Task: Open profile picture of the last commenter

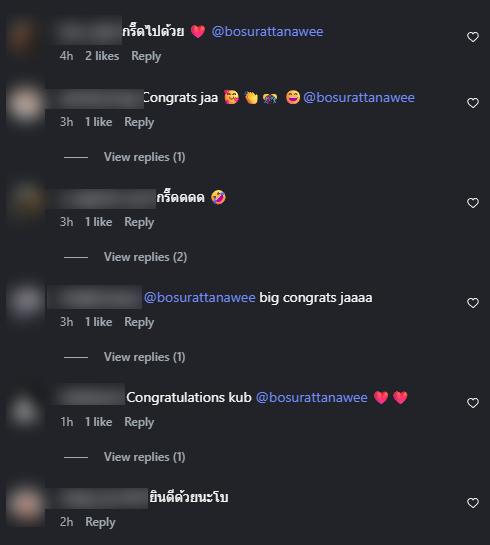Action: [x=25, y=505]
